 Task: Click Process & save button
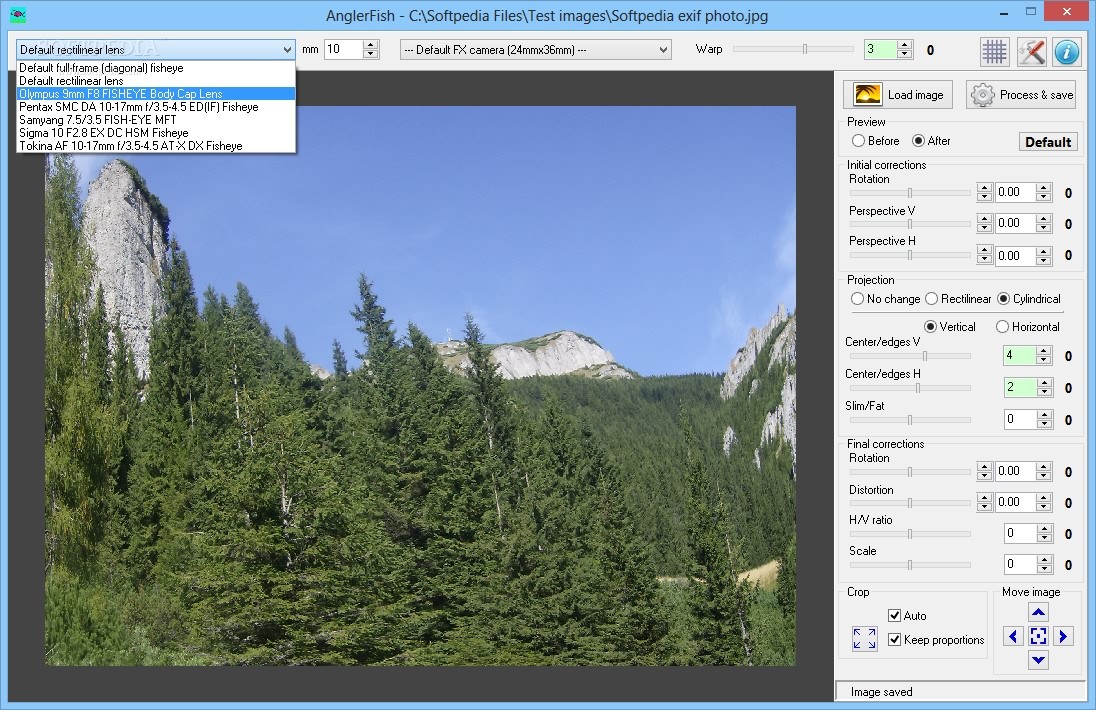coord(1023,94)
